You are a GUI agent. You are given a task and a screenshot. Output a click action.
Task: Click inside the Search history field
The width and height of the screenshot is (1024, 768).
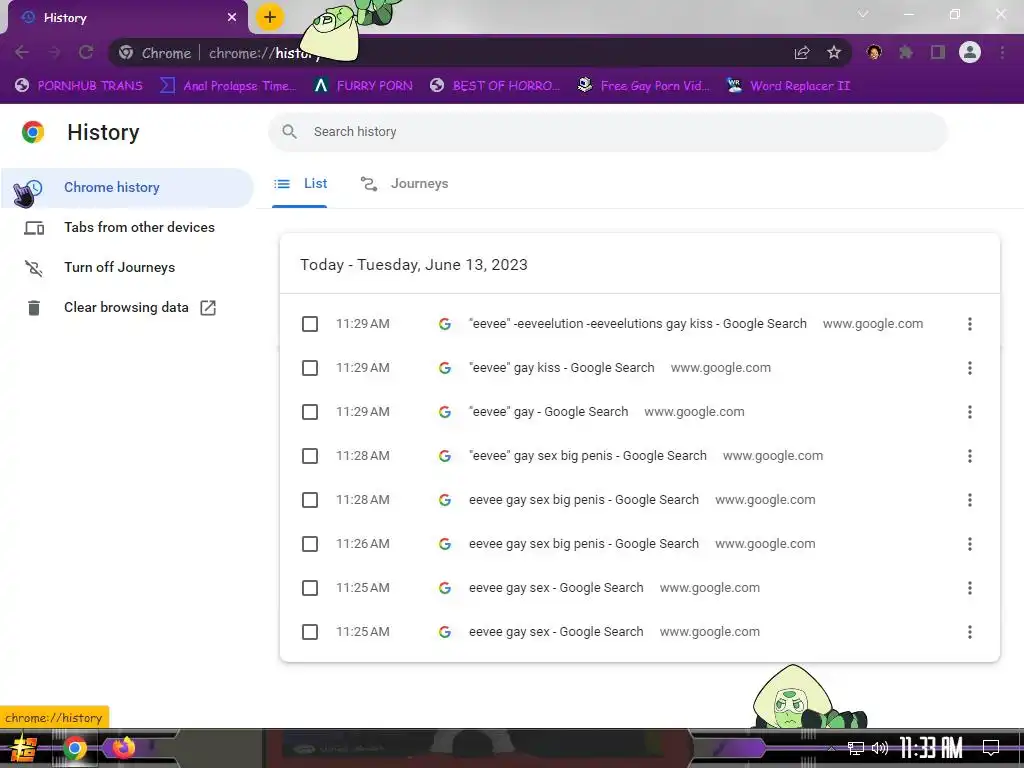608,132
